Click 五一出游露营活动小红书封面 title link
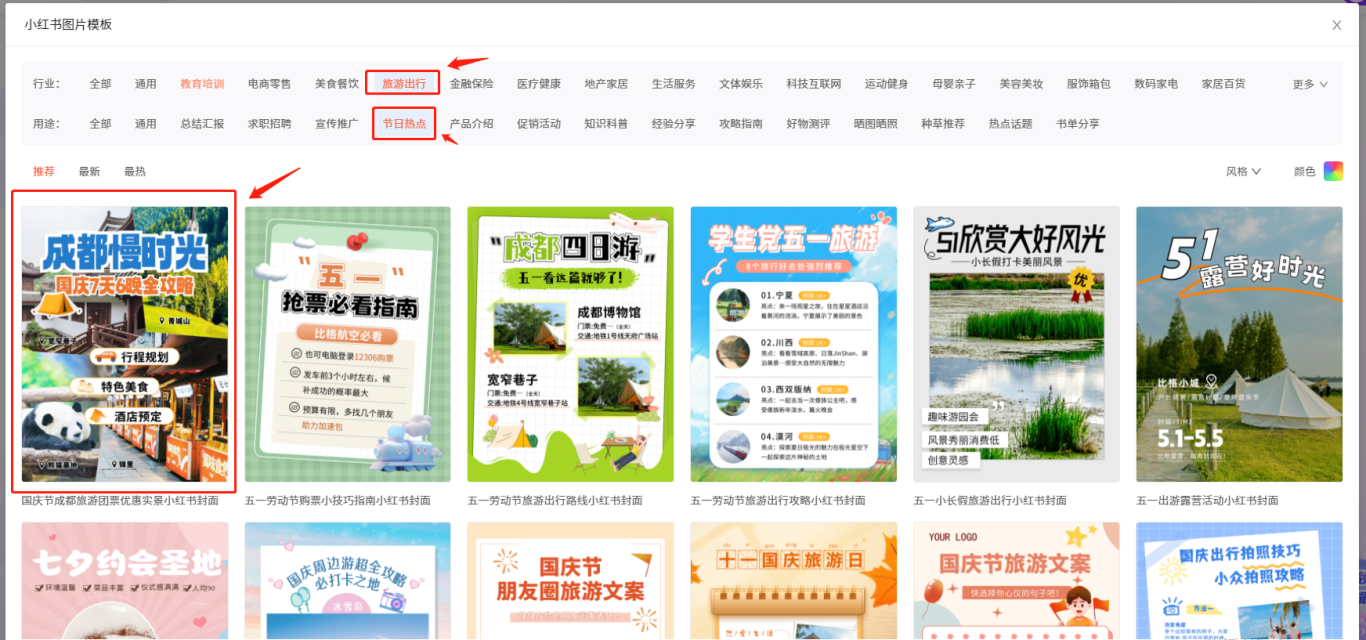Viewport: 1366px width, 640px height. click(x=1207, y=500)
